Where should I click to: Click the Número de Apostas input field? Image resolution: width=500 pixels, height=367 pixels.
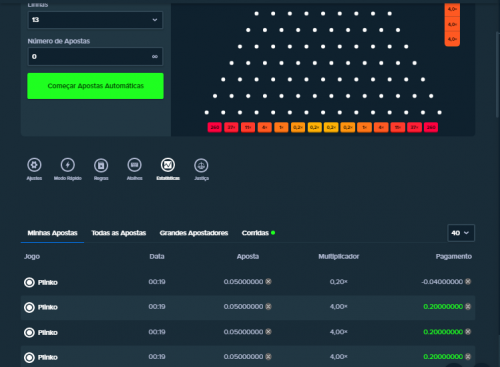(x=95, y=57)
